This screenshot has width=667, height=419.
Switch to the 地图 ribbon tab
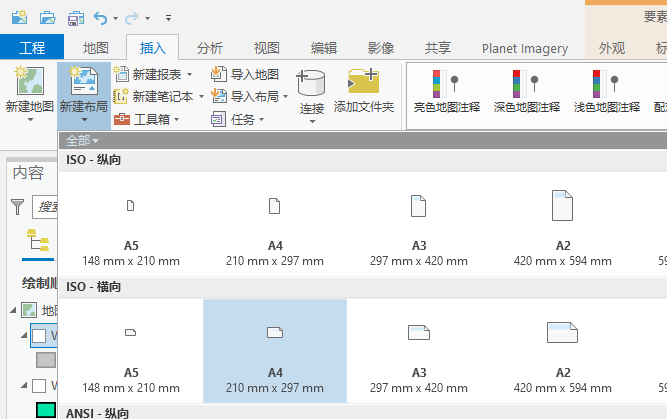96,48
